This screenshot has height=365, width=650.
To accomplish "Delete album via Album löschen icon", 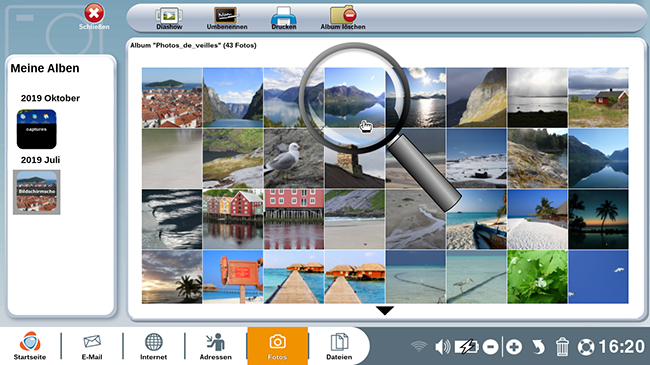I will tap(343, 19).
